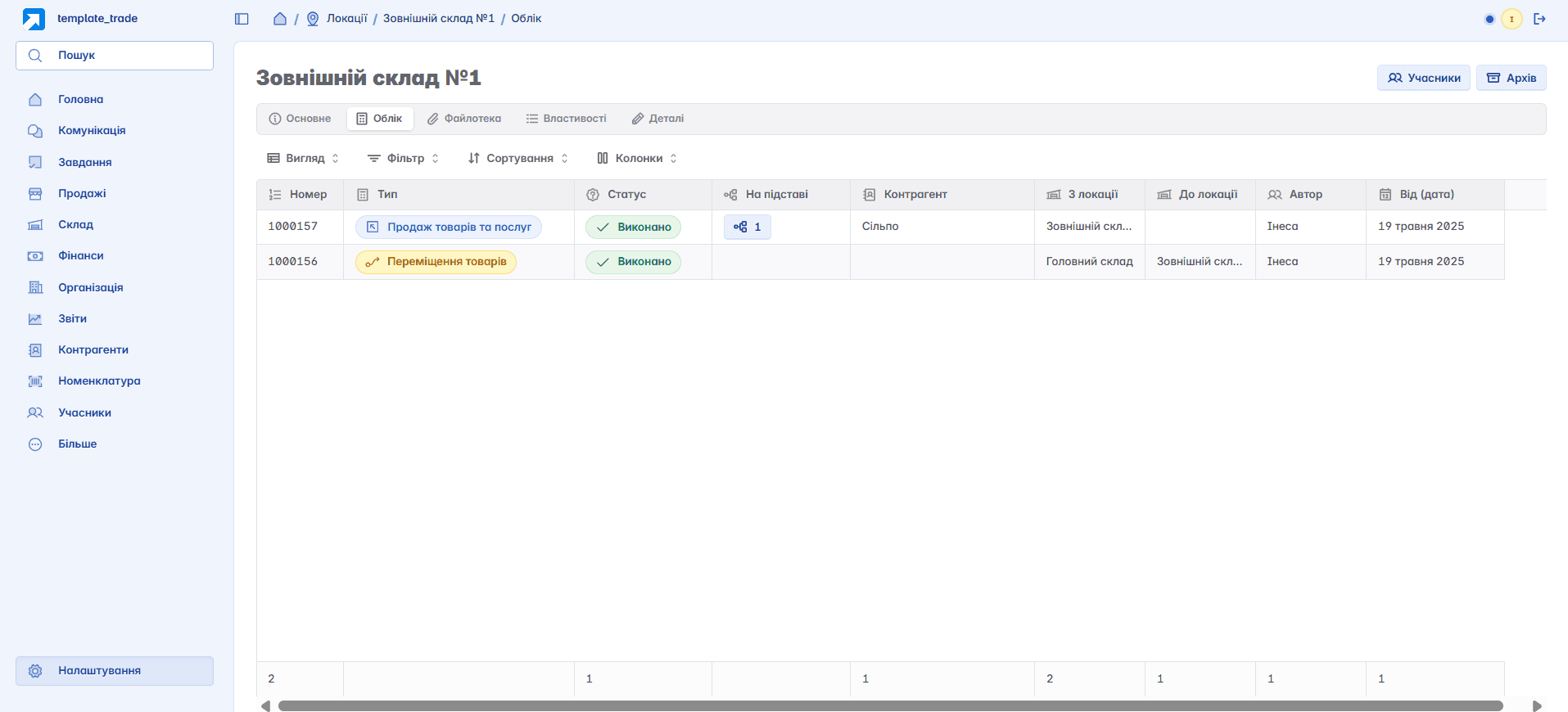The height and width of the screenshot is (712, 1568).
Task: Click the Статус column header
Action: pos(643,195)
